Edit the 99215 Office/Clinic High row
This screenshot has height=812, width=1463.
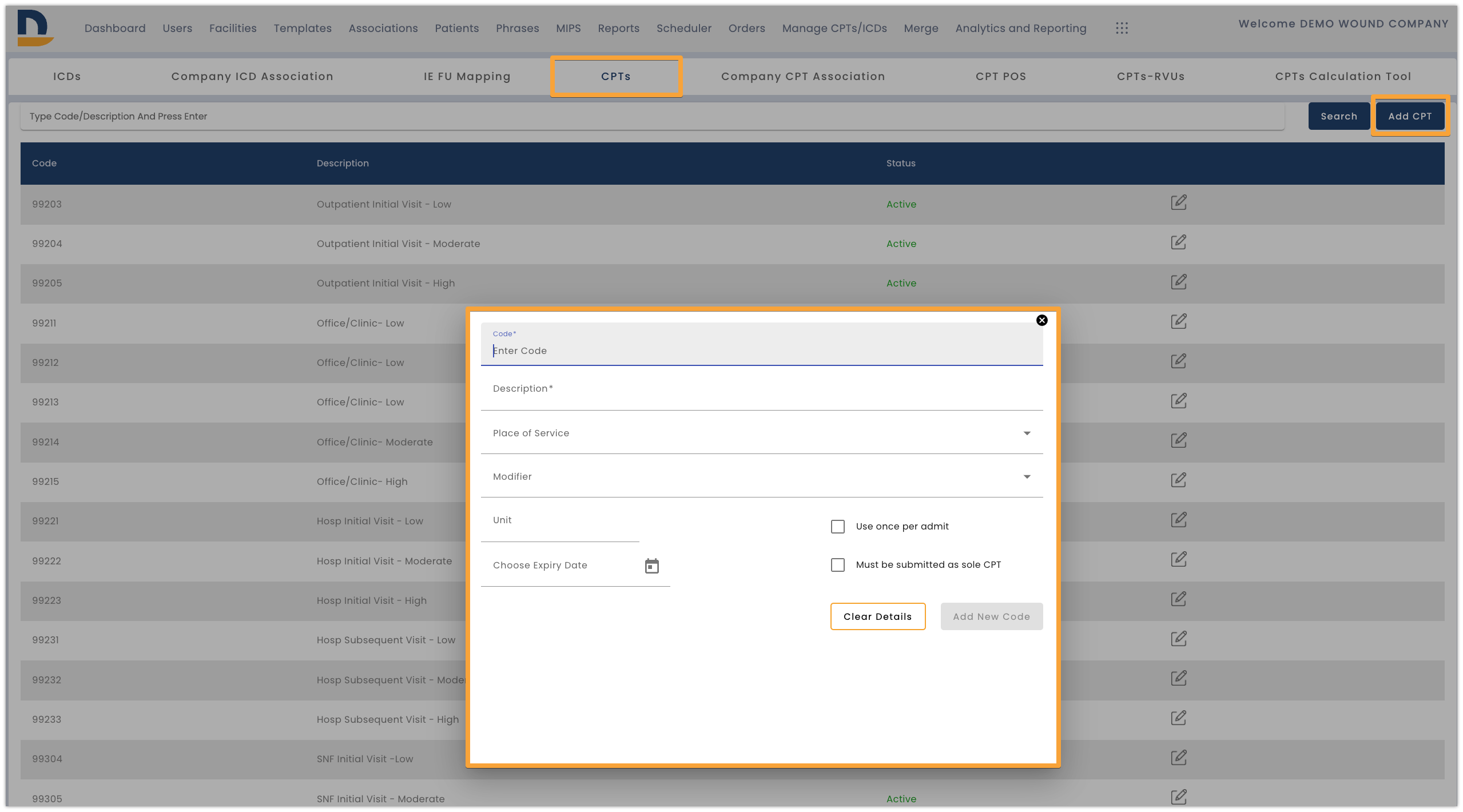(x=1178, y=480)
